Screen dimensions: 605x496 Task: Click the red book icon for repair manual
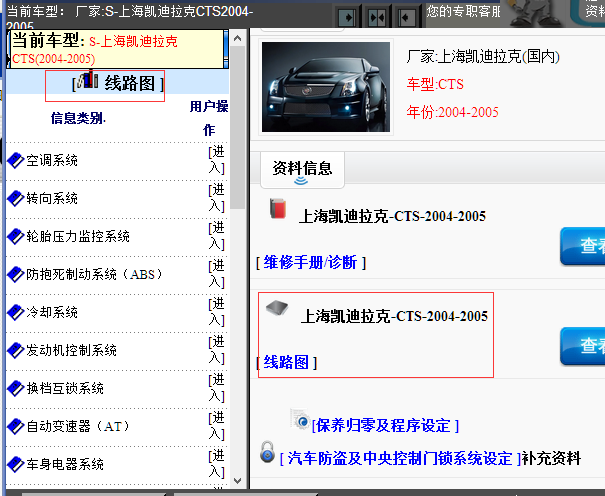[x=278, y=208]
